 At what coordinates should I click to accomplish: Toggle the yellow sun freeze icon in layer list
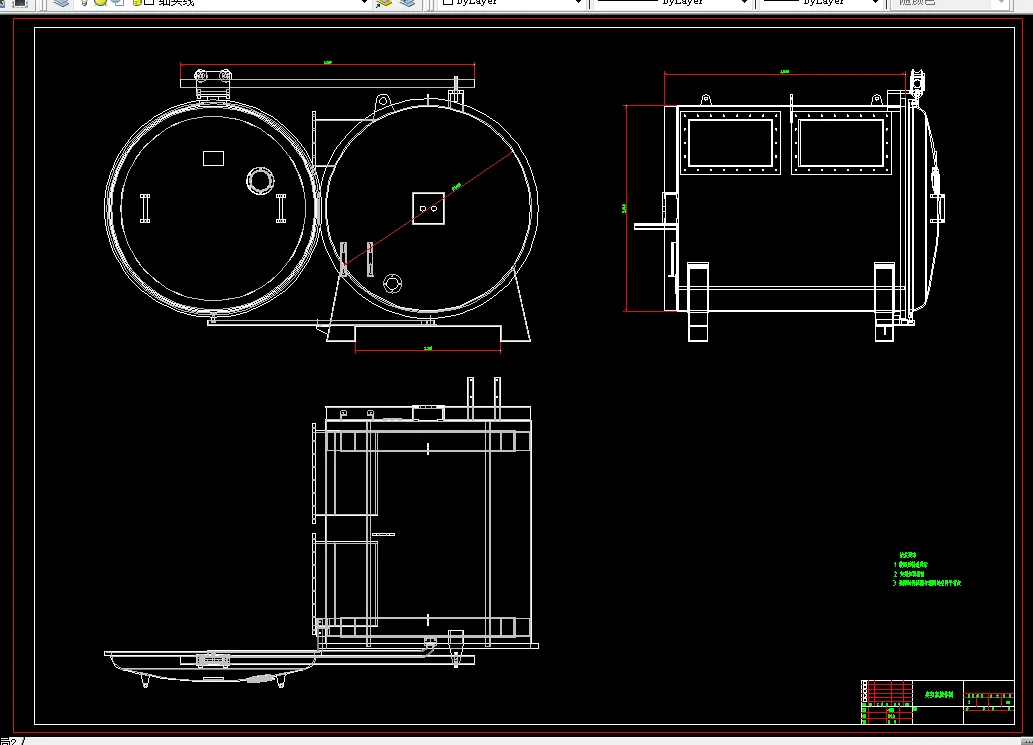click(100, 3)
